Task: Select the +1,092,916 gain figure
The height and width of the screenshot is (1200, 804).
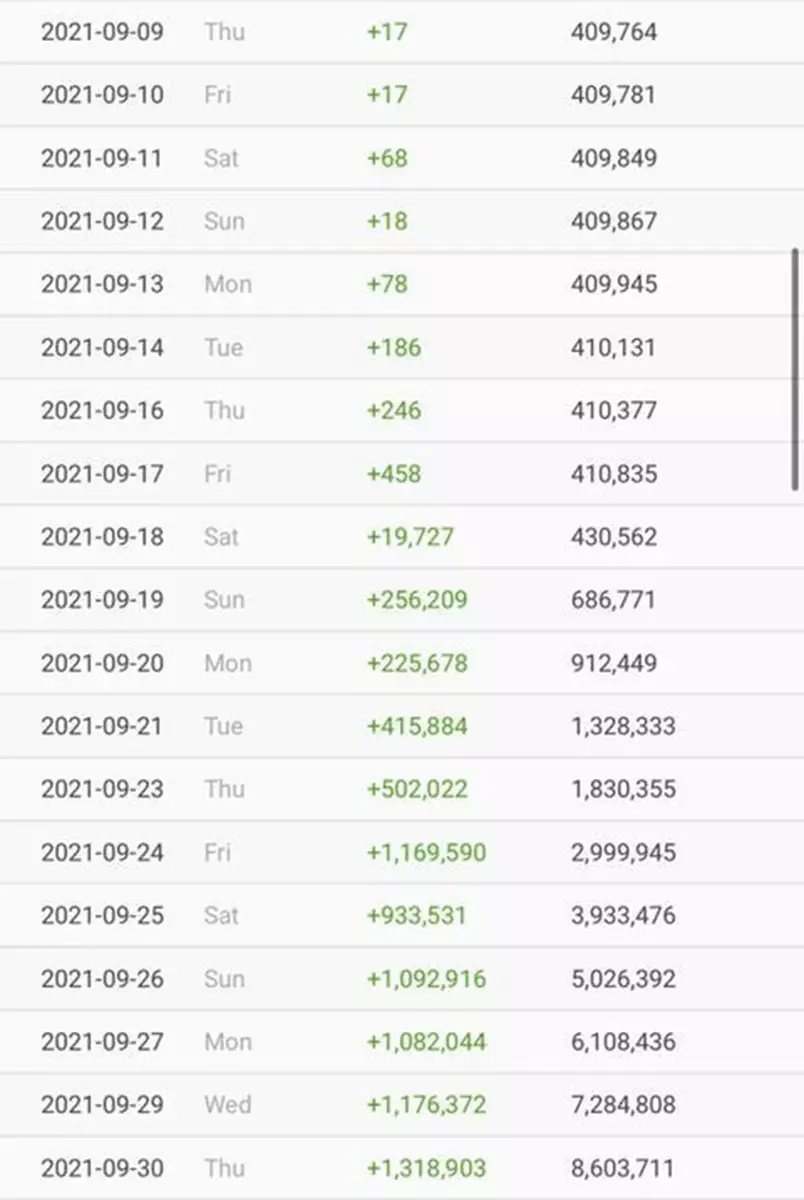Action: tap(427, 979)
